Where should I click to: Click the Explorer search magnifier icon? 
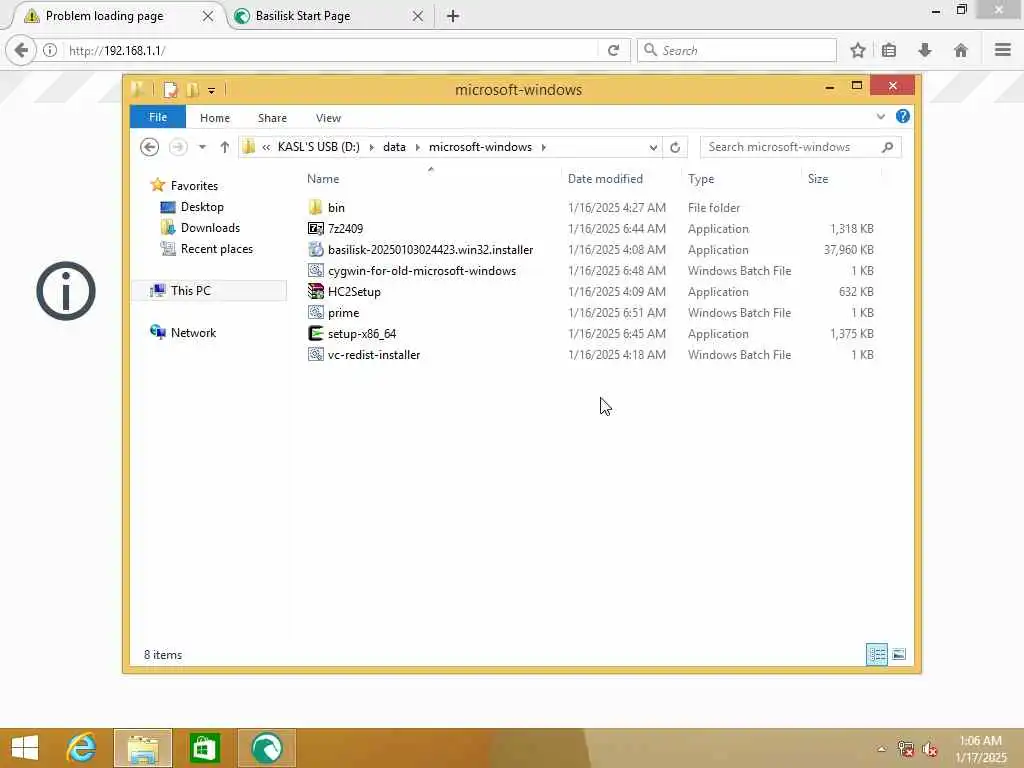tap(888, 147)
